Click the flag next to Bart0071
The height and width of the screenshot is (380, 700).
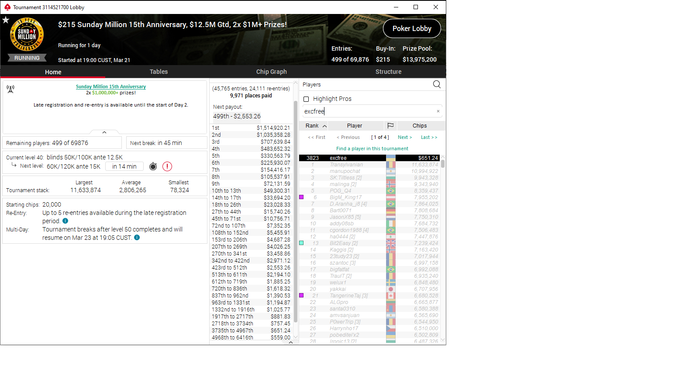click(391, 210)
